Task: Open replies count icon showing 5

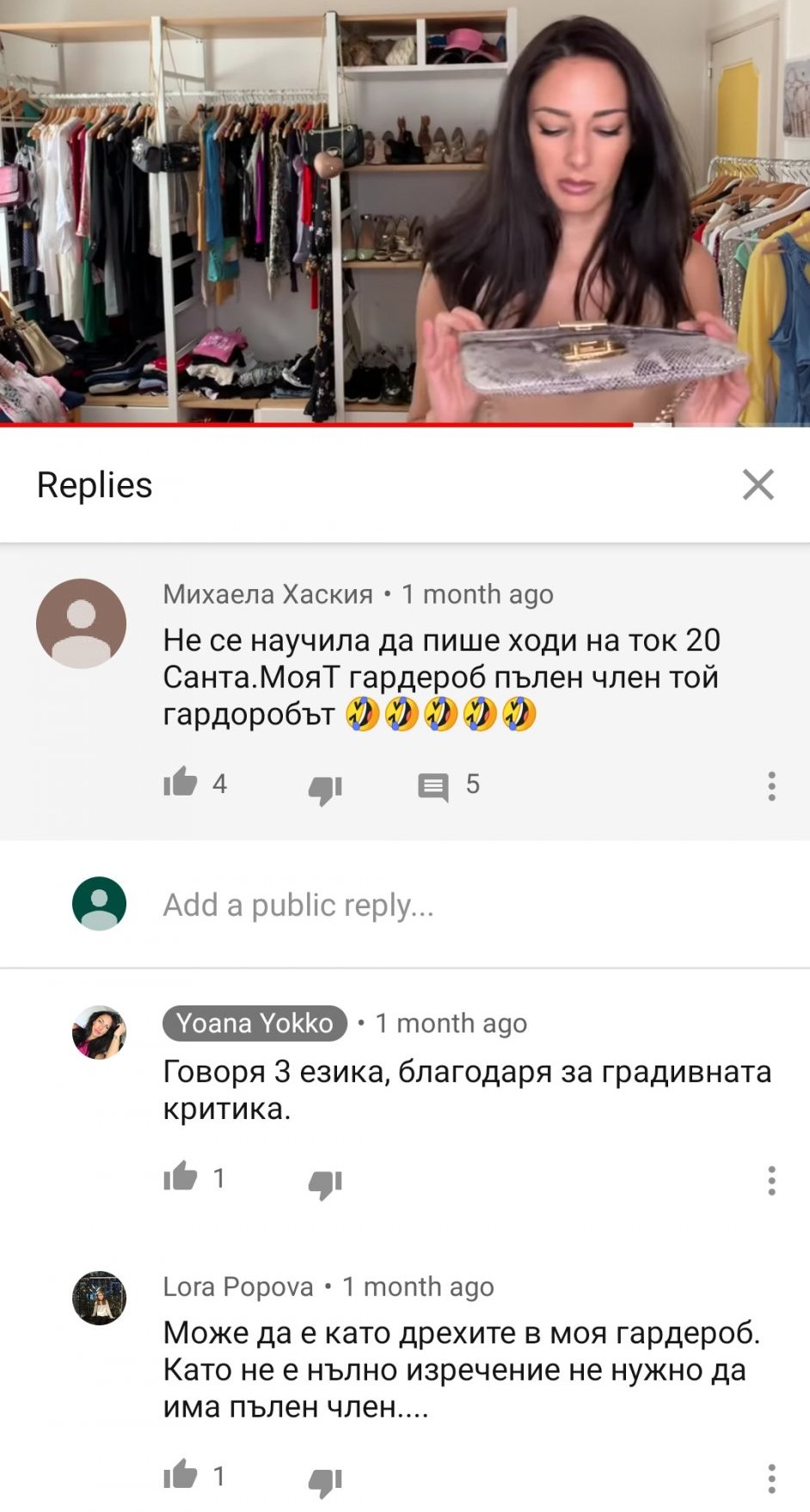Action: [x=433, y=786]
